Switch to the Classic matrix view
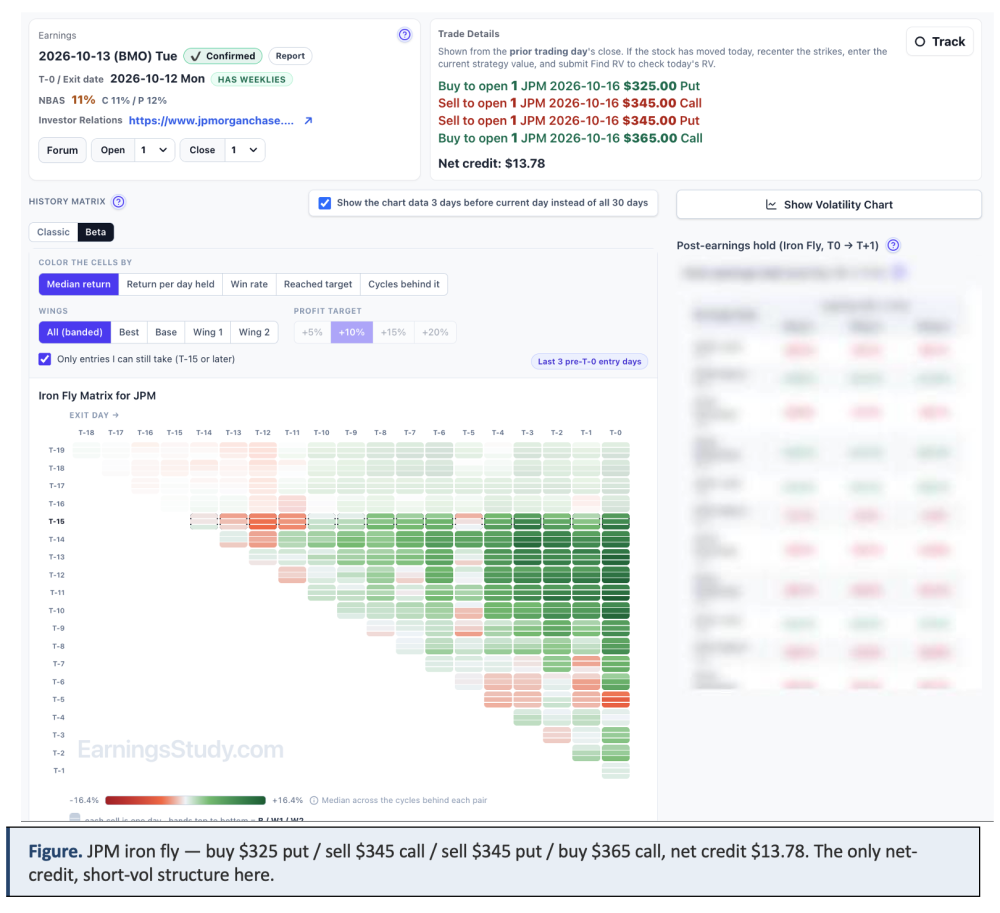This screenshot has width=1000, height=913. [x=54, y=232]
